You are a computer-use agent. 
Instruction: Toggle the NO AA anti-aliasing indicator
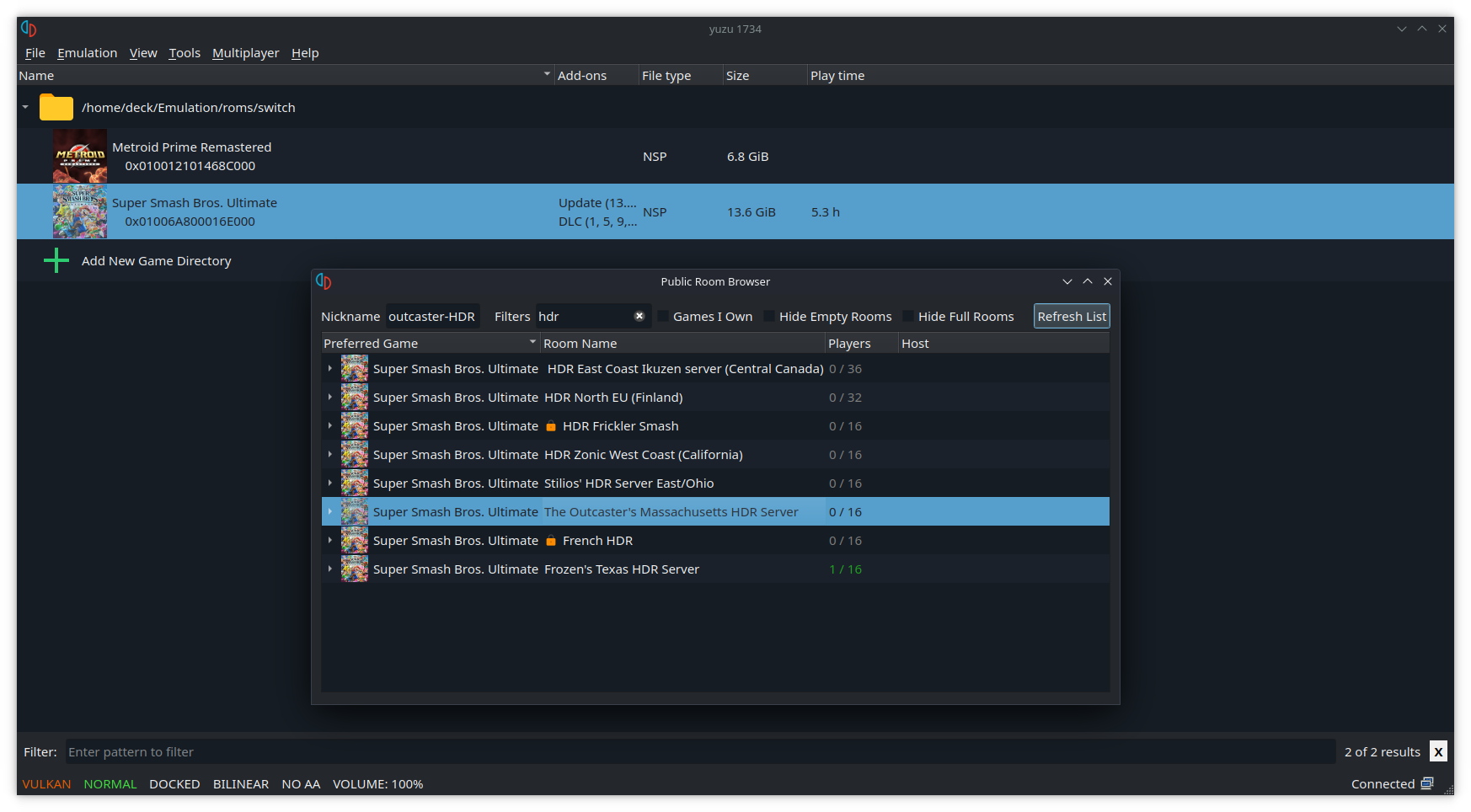tap(301, 784)
